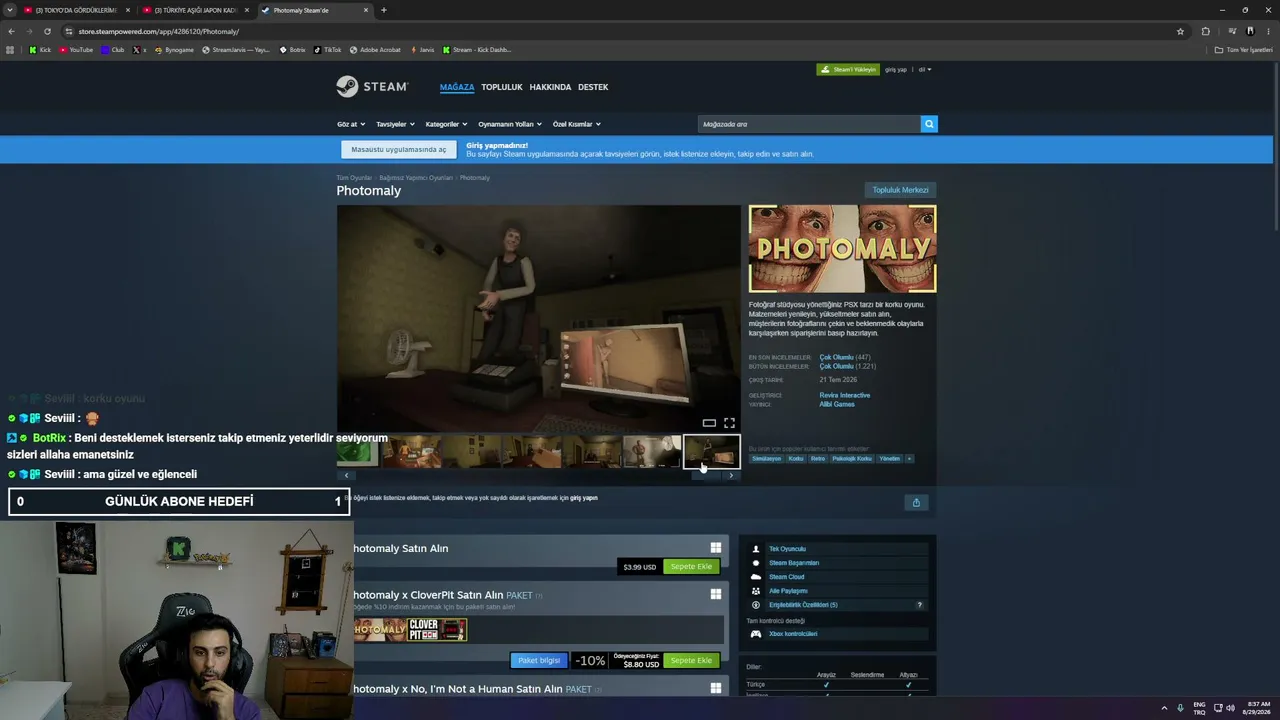This screenshot has height=720, width=1280.
Task: Open the dil language dropdown
Action: pos(925,70)
